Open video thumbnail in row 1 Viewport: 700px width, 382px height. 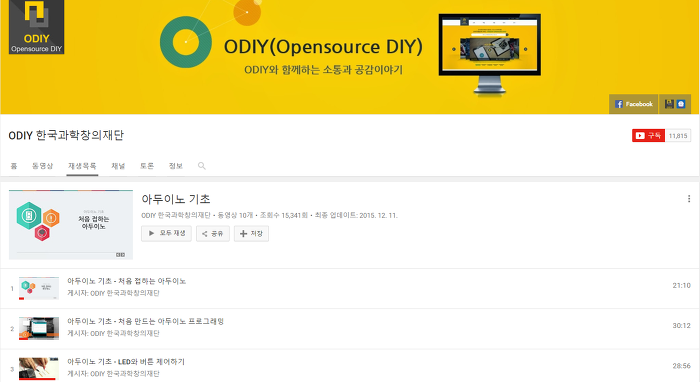tap(39, 288)
